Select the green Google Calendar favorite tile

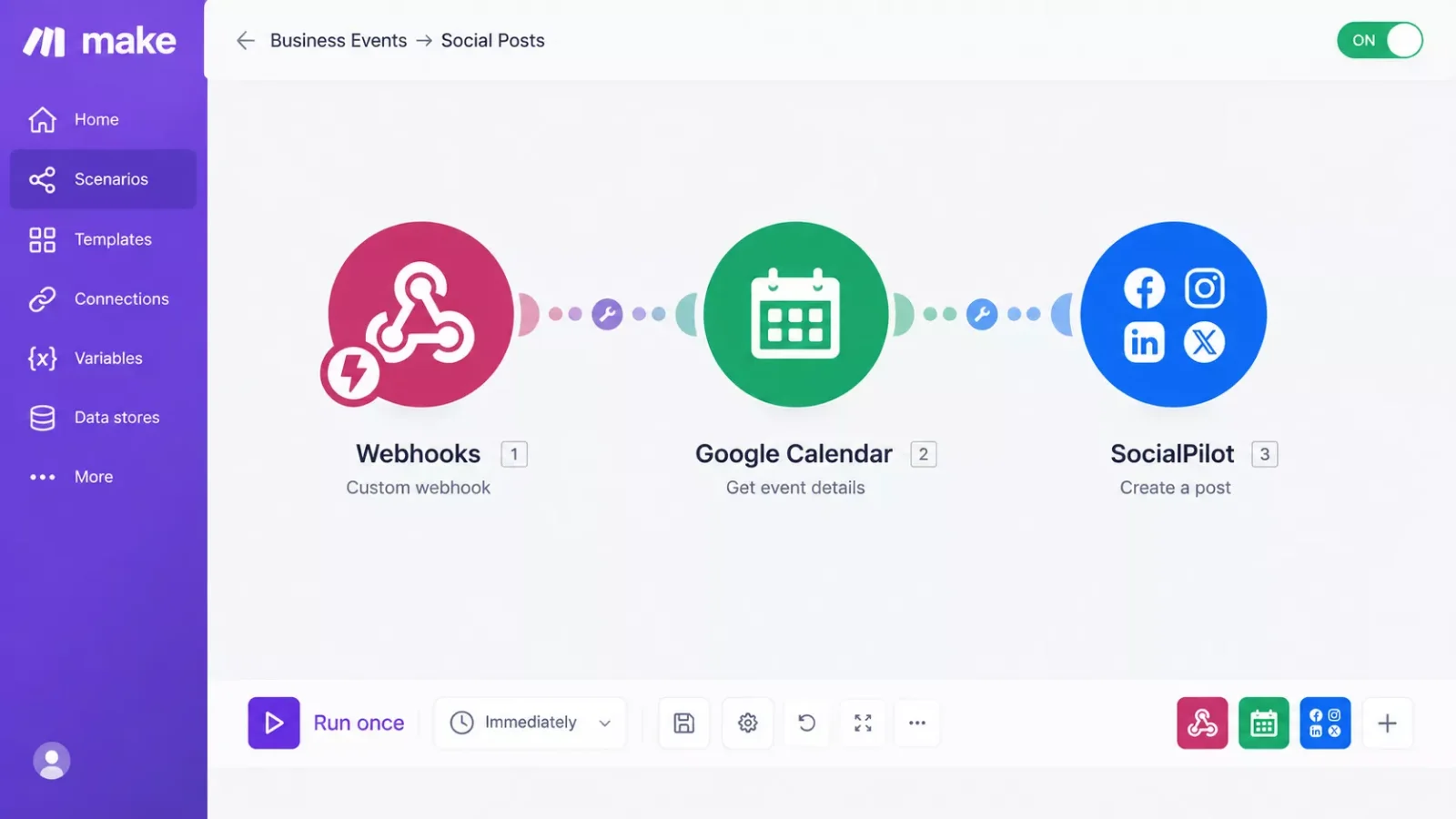(1264, 723)
